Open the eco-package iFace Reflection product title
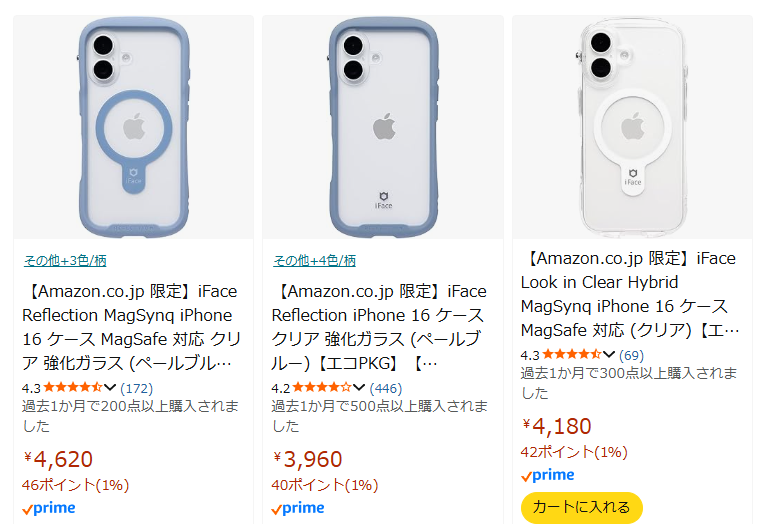The height and width of the screenshot is (524, 757). click(379, 327)
